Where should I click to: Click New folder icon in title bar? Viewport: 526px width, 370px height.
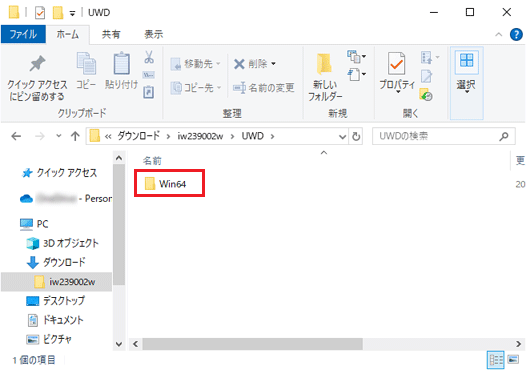(x=58, y=13)
